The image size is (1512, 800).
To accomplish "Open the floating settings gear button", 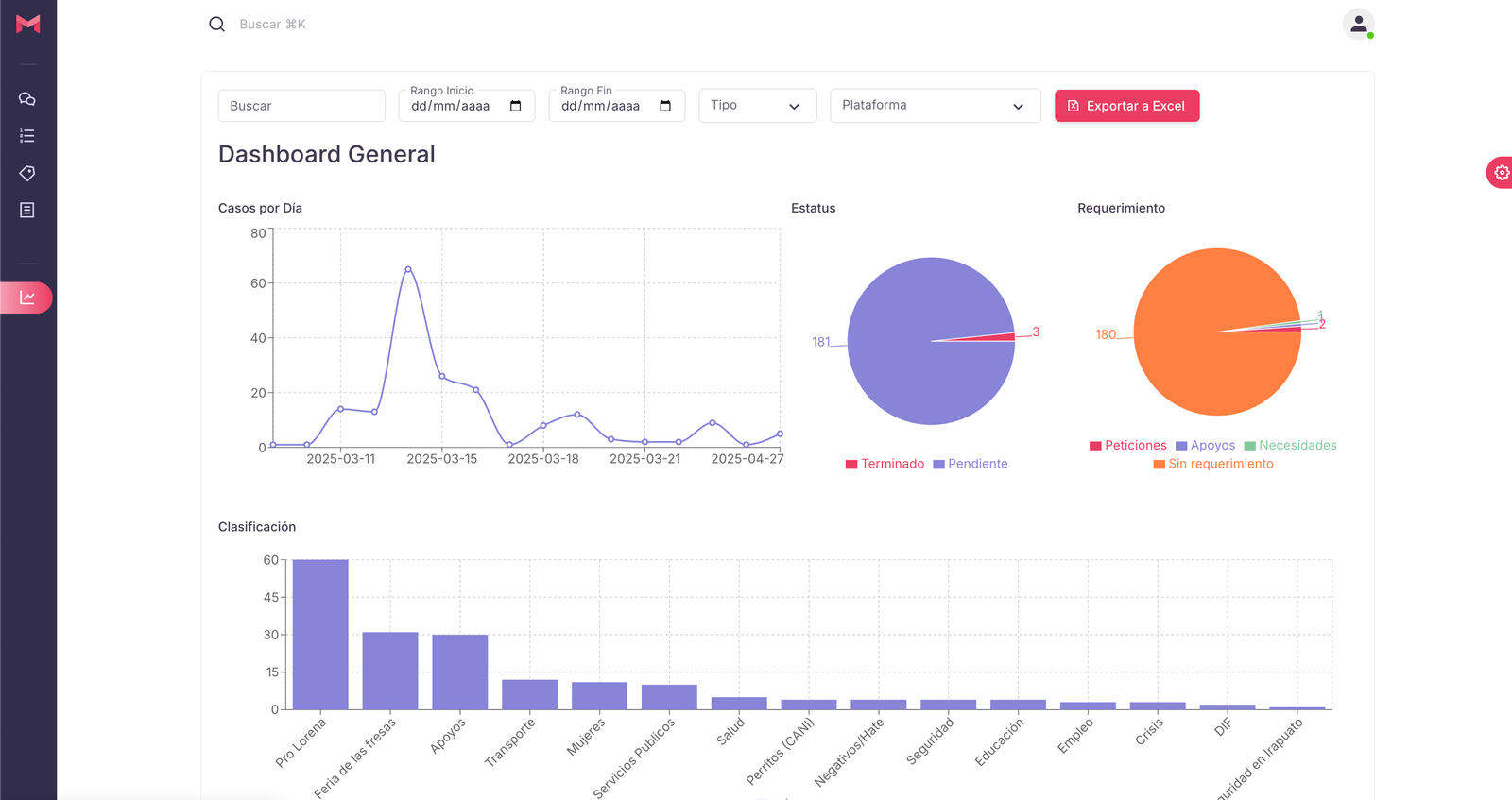I will coord(1501,173).
